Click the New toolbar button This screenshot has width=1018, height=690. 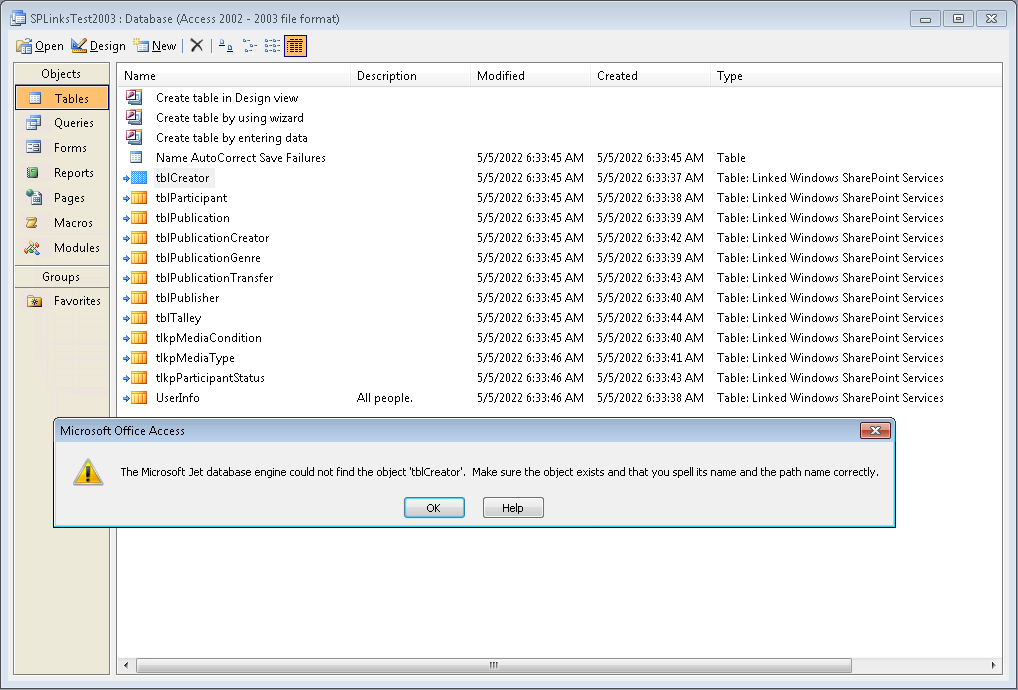[155, 46]
